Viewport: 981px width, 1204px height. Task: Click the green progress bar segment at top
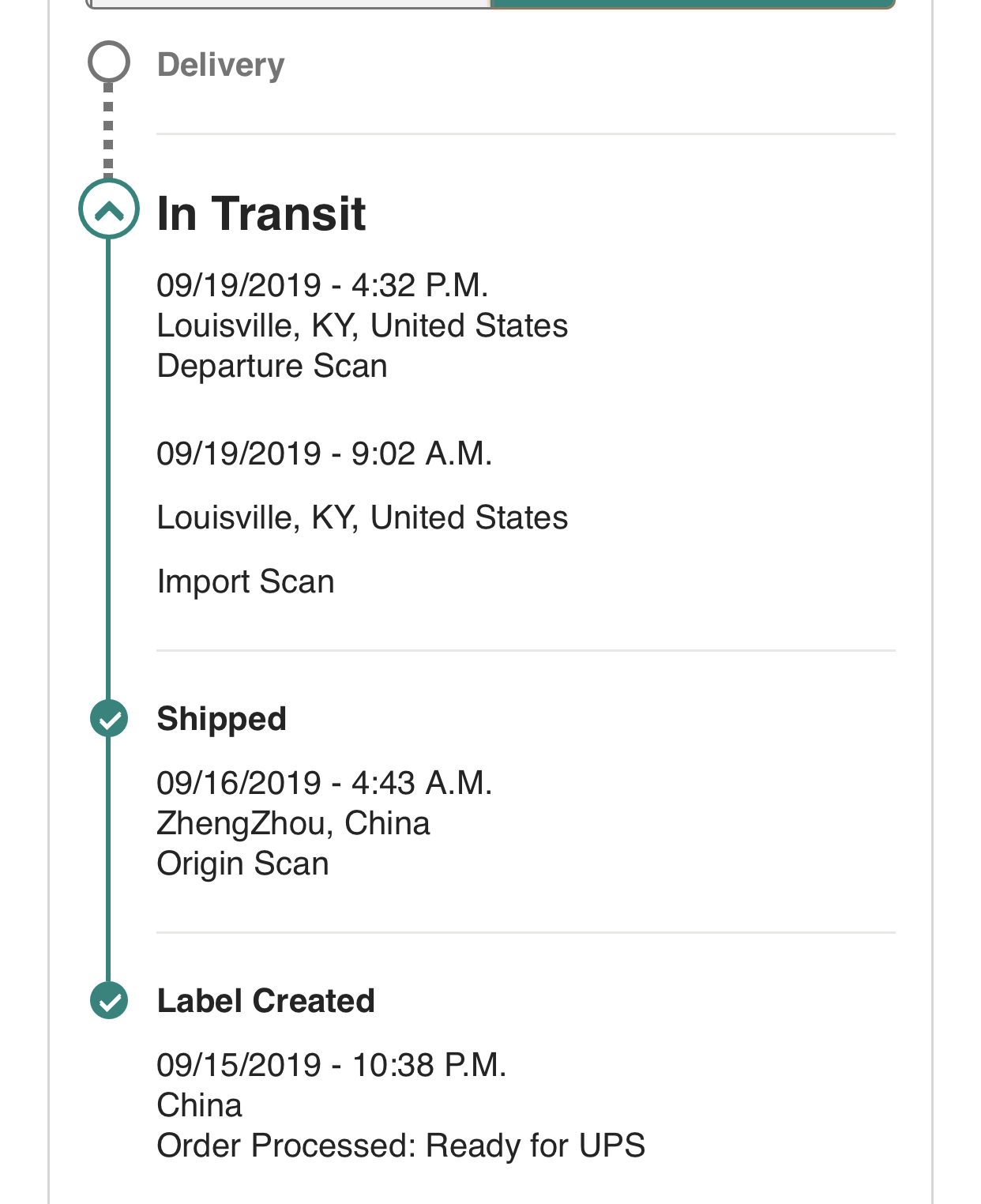(x=693, y=4)
